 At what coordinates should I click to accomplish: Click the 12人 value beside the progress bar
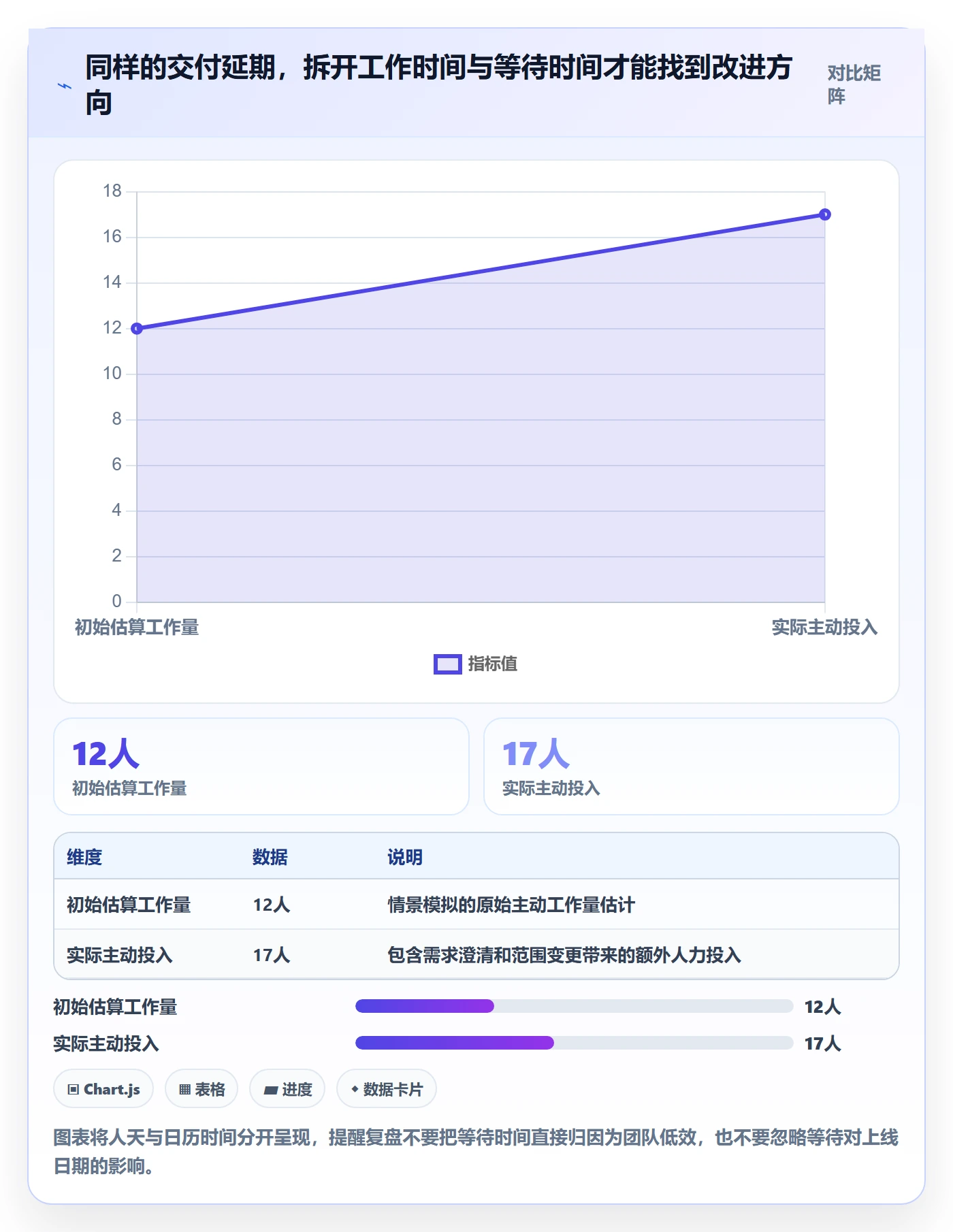tap(822, 1007)
